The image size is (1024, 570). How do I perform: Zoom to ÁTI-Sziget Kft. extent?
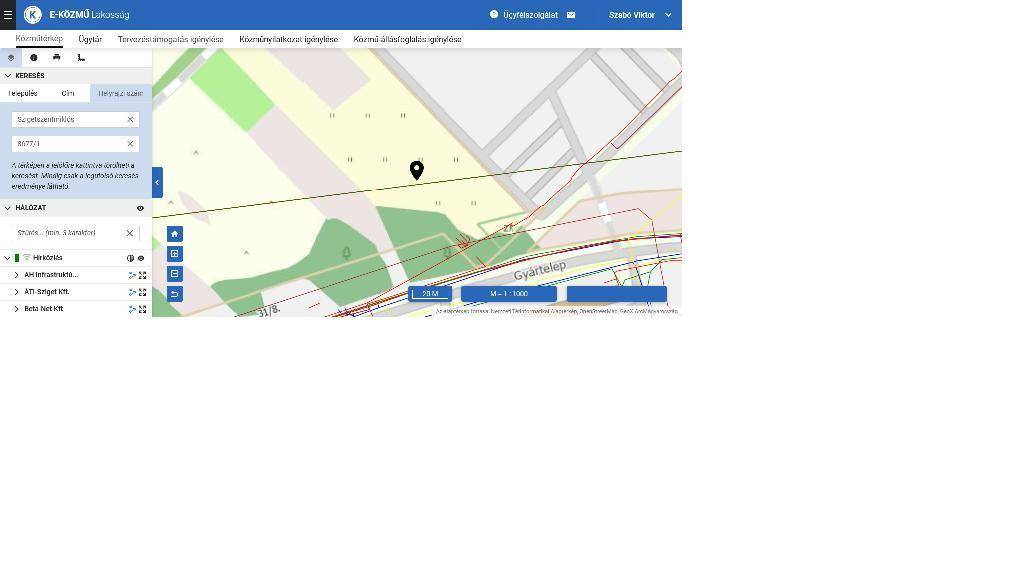(x=142, y=293)
